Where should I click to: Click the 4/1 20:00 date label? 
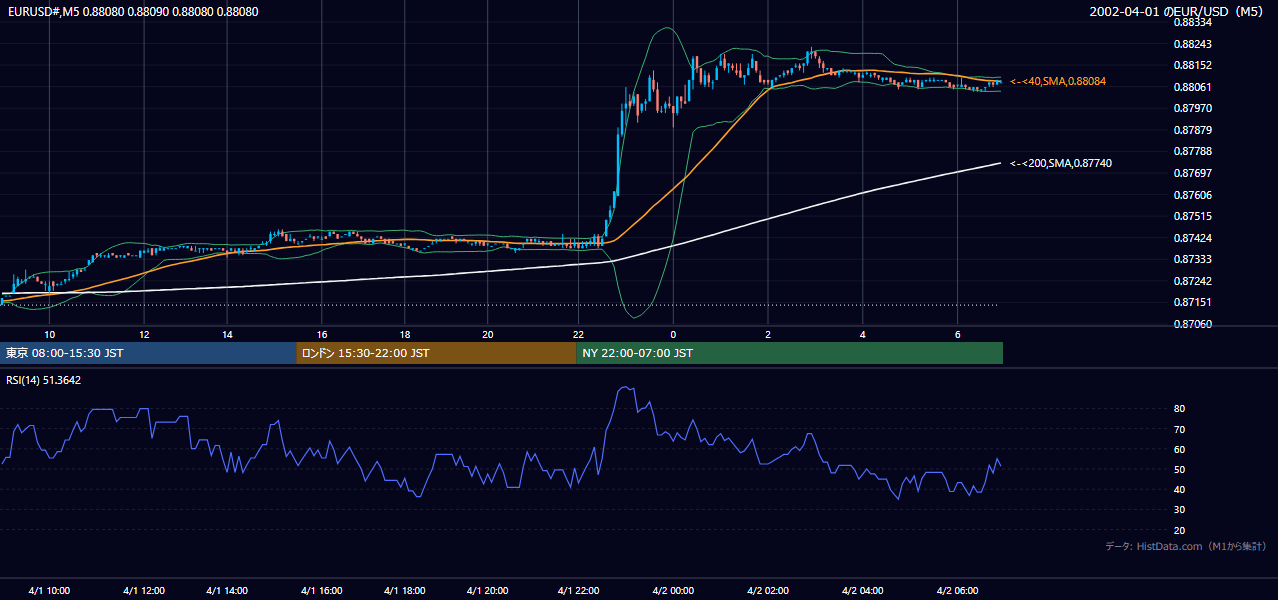[488, 591]
